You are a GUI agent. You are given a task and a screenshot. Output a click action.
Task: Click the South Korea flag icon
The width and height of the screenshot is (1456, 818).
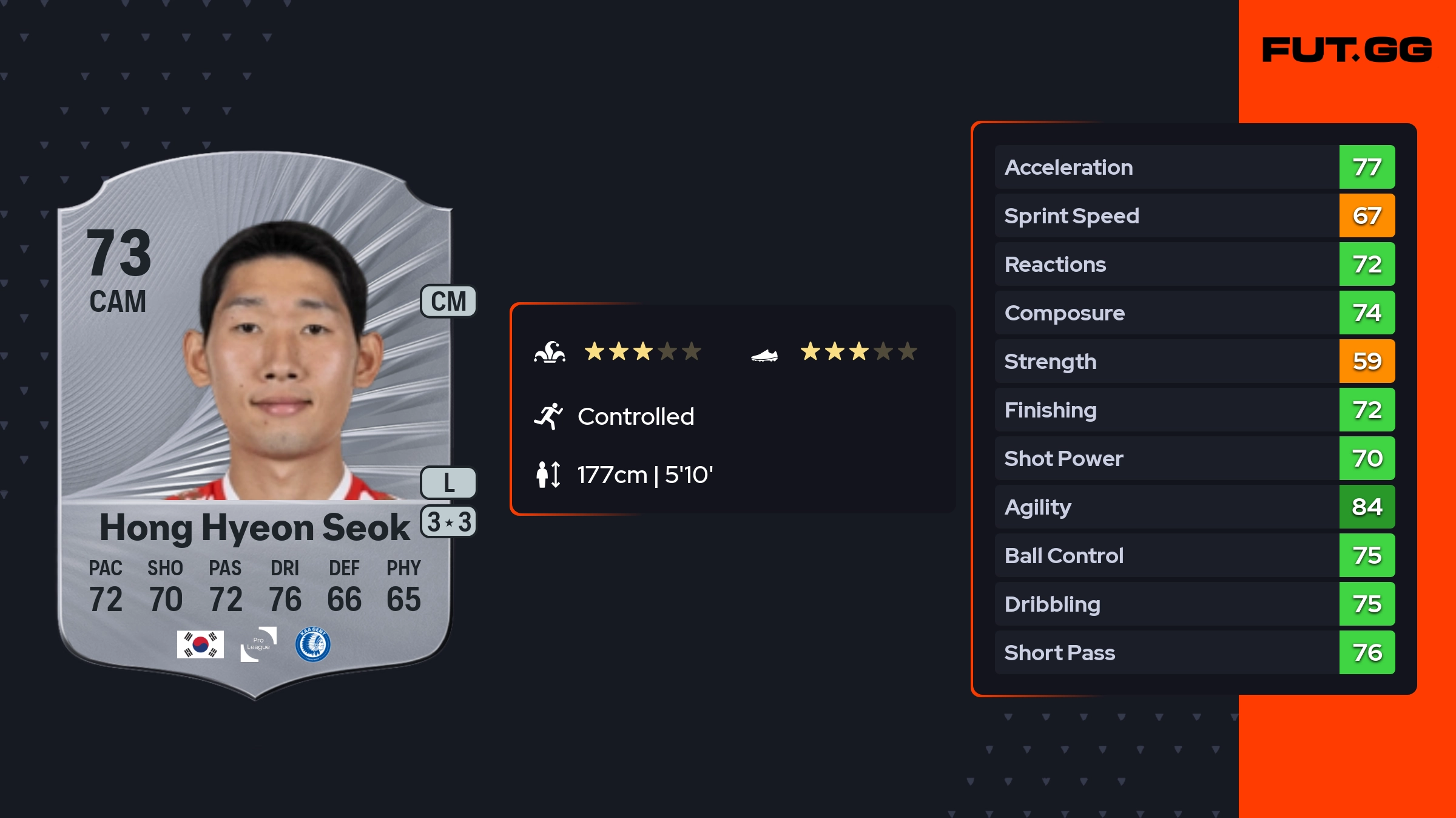[x=200, y=644]
